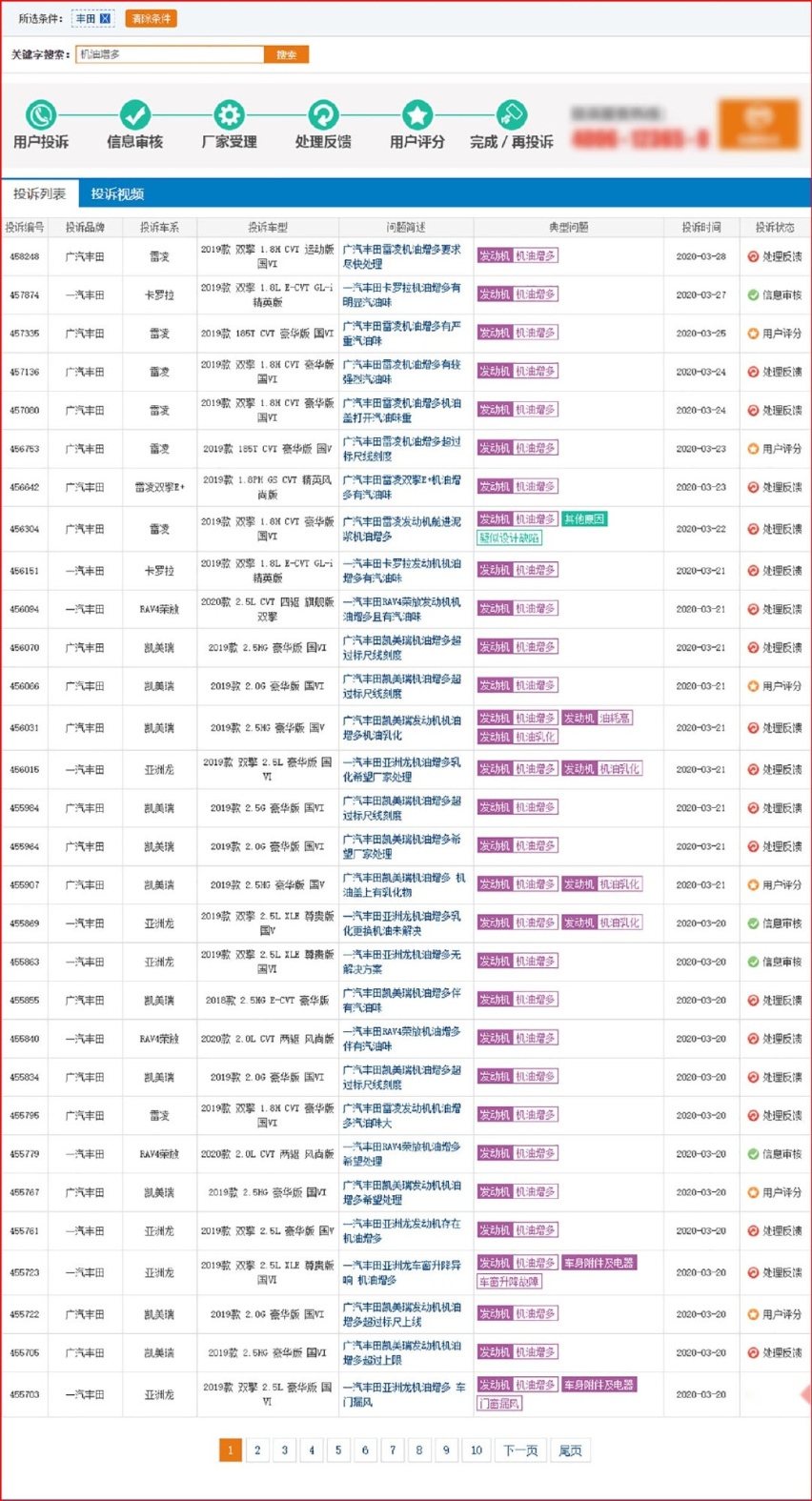Click the 用户评分 status icon in row 455907
Image resolution: width=812 pixels, height=1501 pixels.
753,884
